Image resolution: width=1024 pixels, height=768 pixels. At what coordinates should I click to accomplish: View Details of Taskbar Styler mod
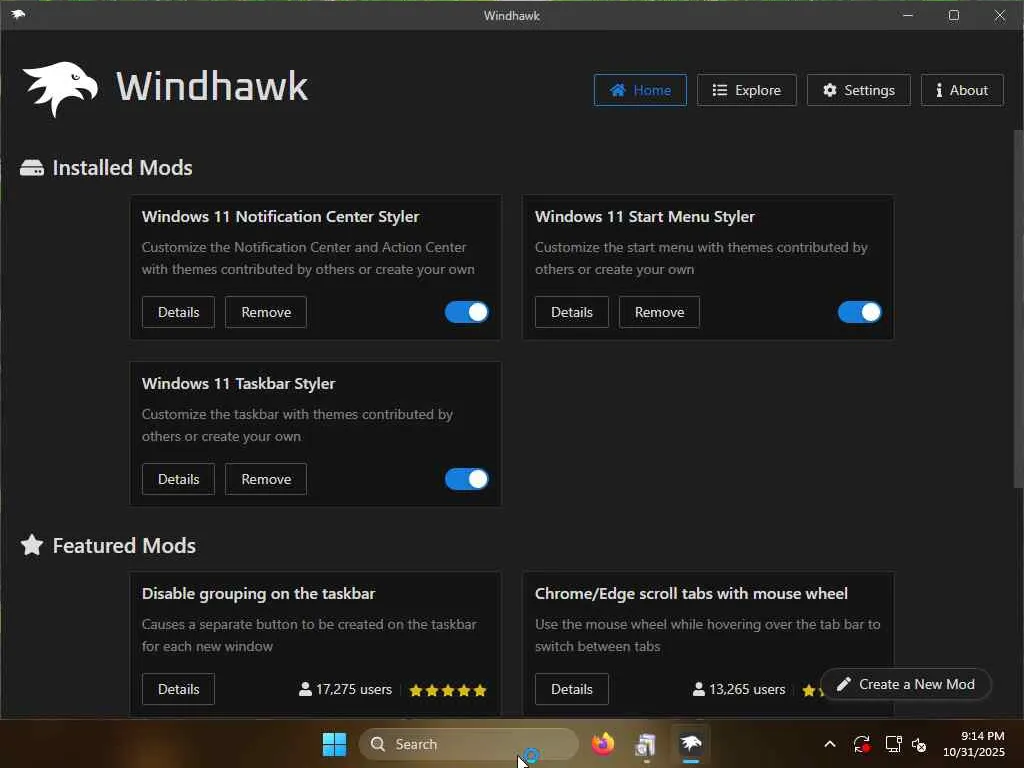click(178, 479)
